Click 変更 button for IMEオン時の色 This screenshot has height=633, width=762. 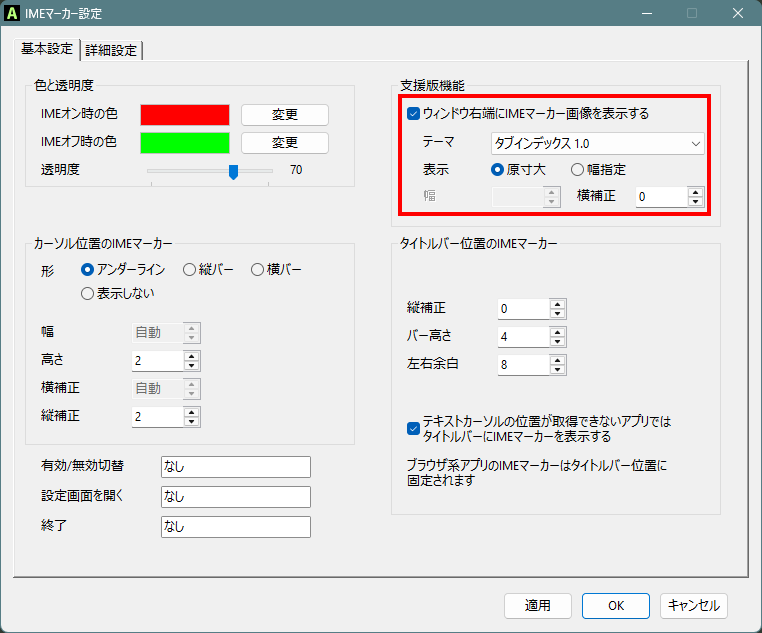pyautogui.click(x=285, y=115)
